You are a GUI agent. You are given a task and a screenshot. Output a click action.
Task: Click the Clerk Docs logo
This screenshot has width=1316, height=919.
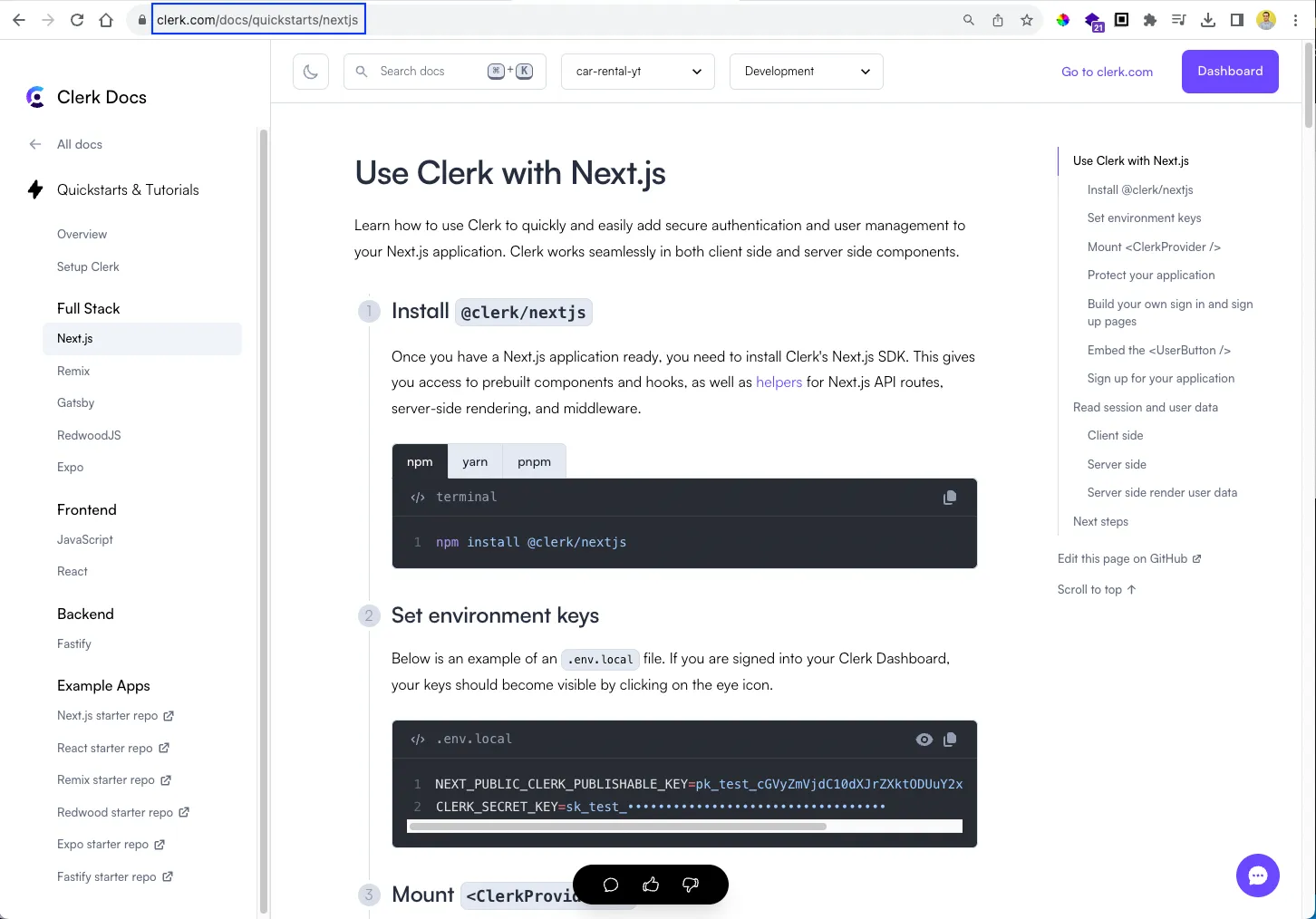pos(87,97)
